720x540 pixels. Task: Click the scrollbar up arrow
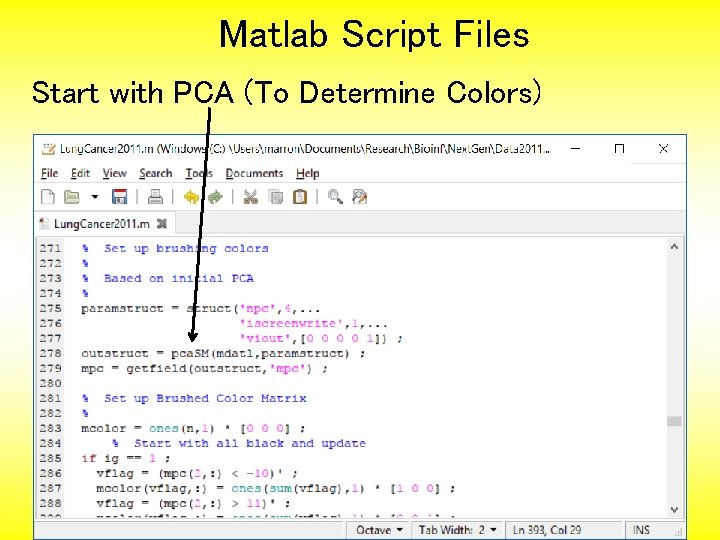point(674,247)
